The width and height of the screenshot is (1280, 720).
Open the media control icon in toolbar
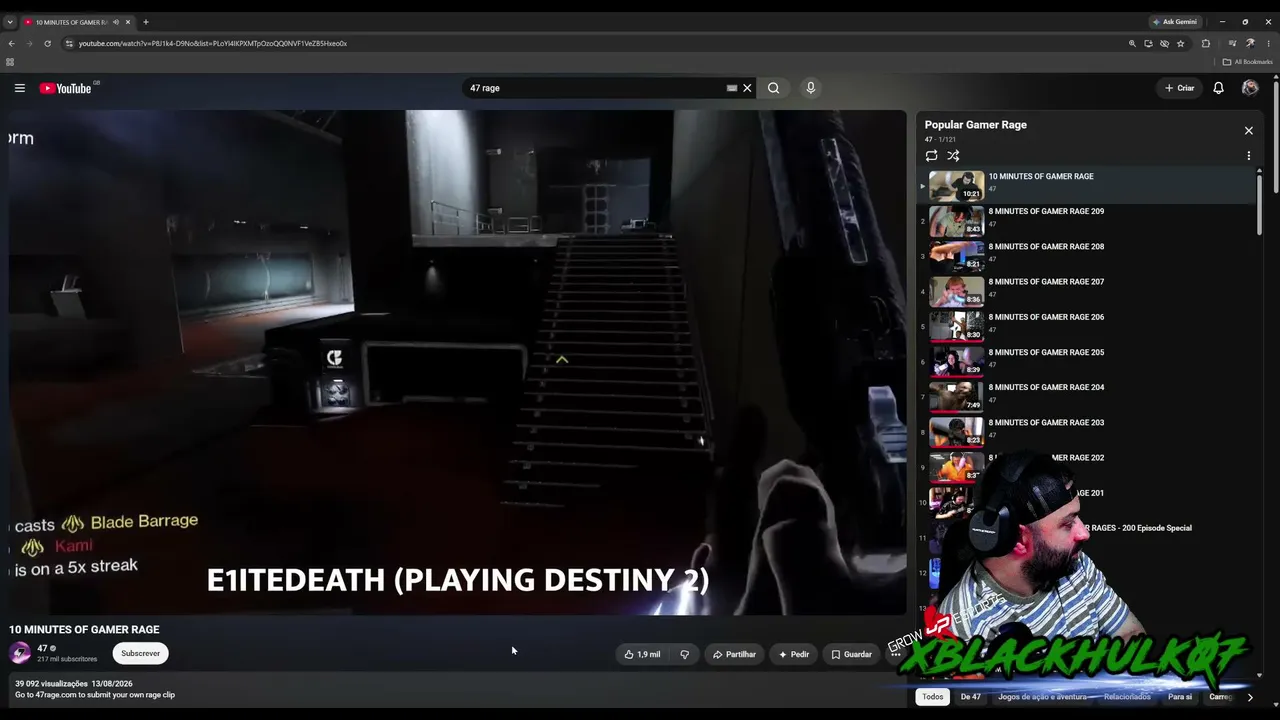[1232, 43]
